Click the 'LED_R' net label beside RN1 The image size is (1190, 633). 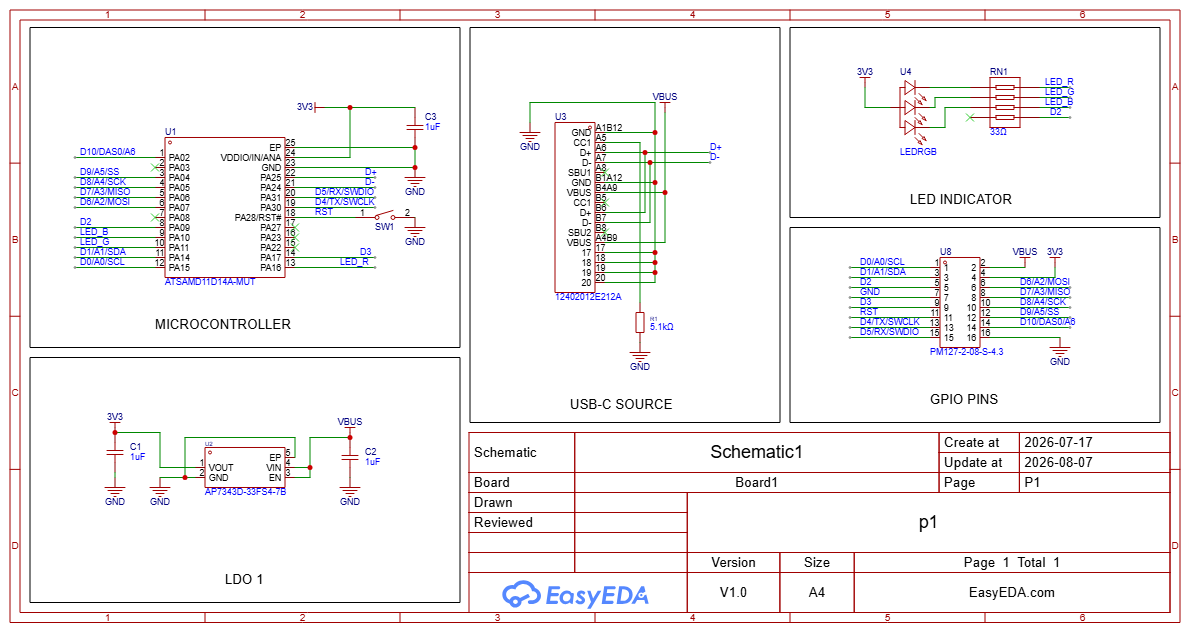[x=1059, y=82]
